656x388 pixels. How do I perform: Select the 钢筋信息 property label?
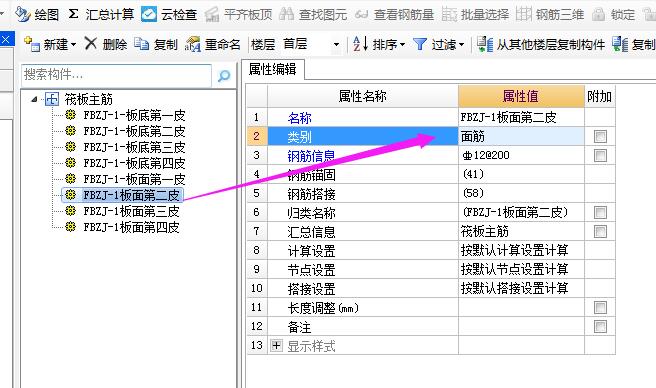(311, 156)
